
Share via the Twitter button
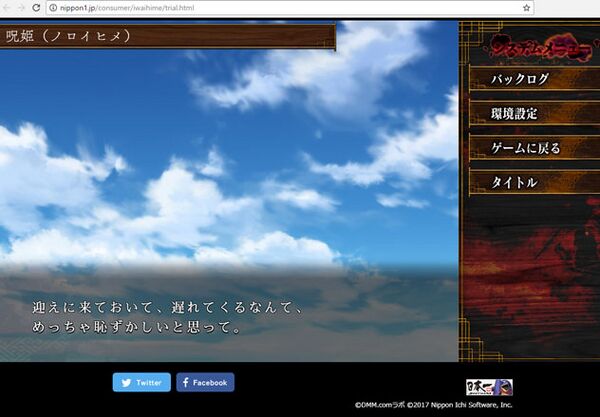[142, 382]
